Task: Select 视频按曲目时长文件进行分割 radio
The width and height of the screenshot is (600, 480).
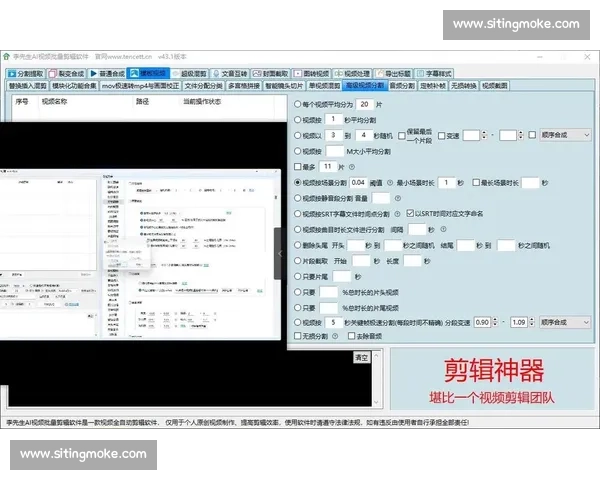Action: (297, 229)
